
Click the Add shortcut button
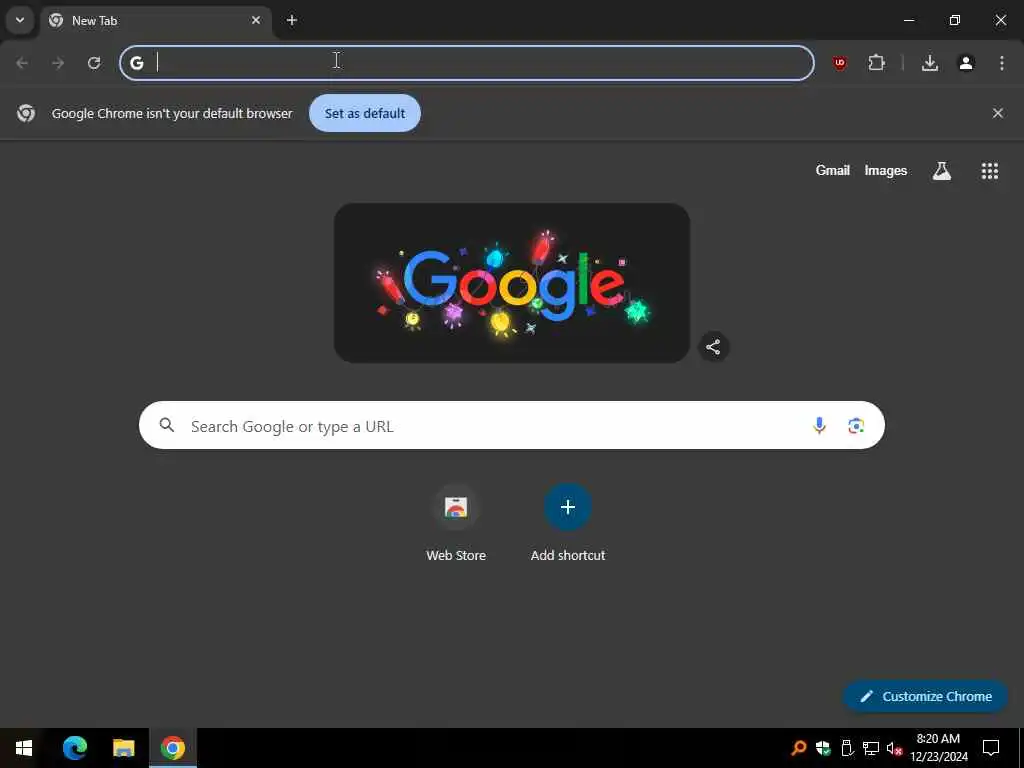[x=568, y=507]
